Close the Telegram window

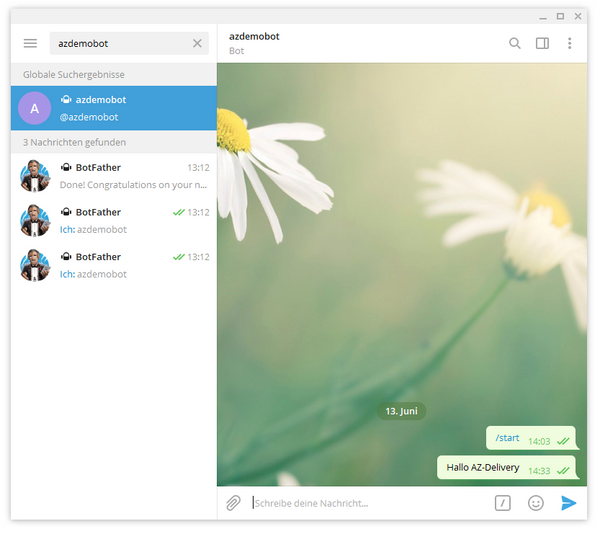(x=578, y=16)
